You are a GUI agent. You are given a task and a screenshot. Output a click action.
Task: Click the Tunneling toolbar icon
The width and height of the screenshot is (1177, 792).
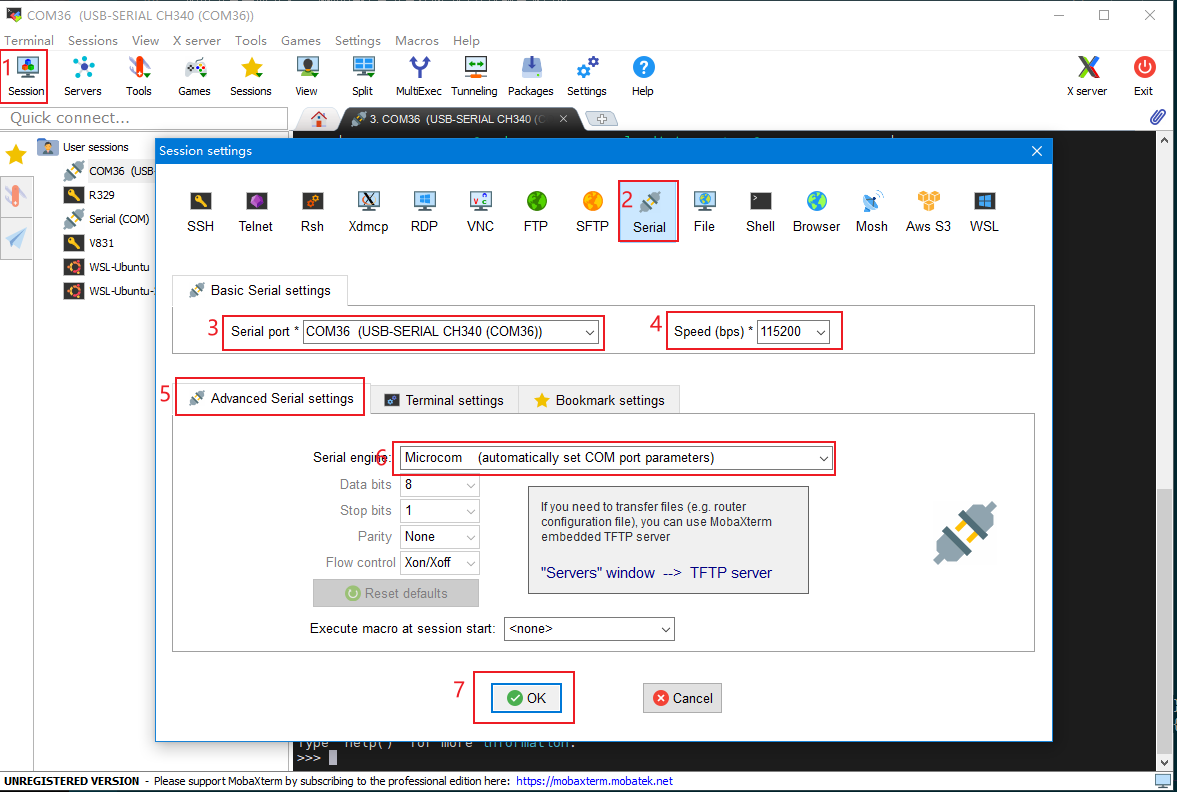coord(474,76)
